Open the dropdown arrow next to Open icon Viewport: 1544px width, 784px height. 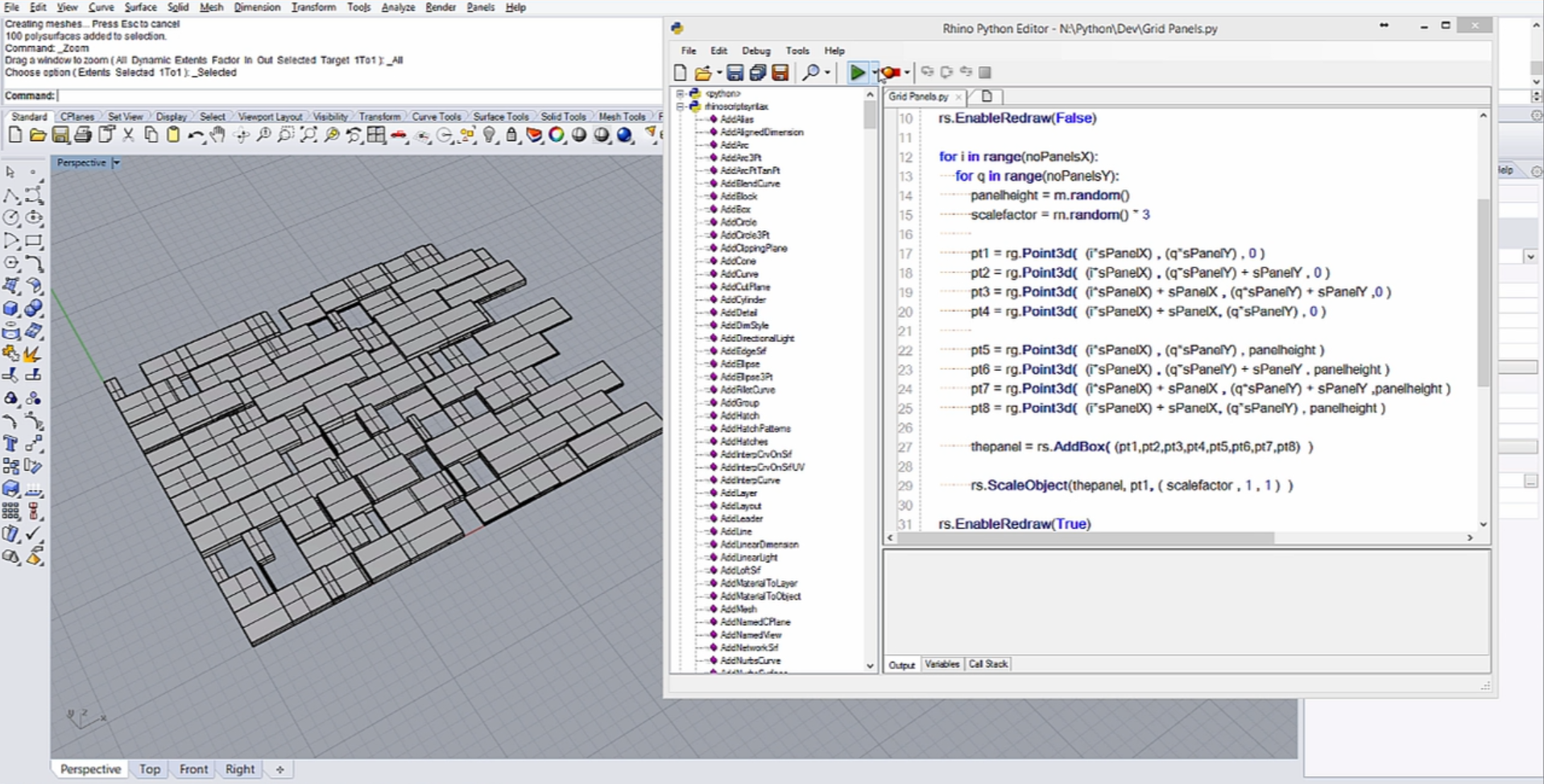click(718, 72)
